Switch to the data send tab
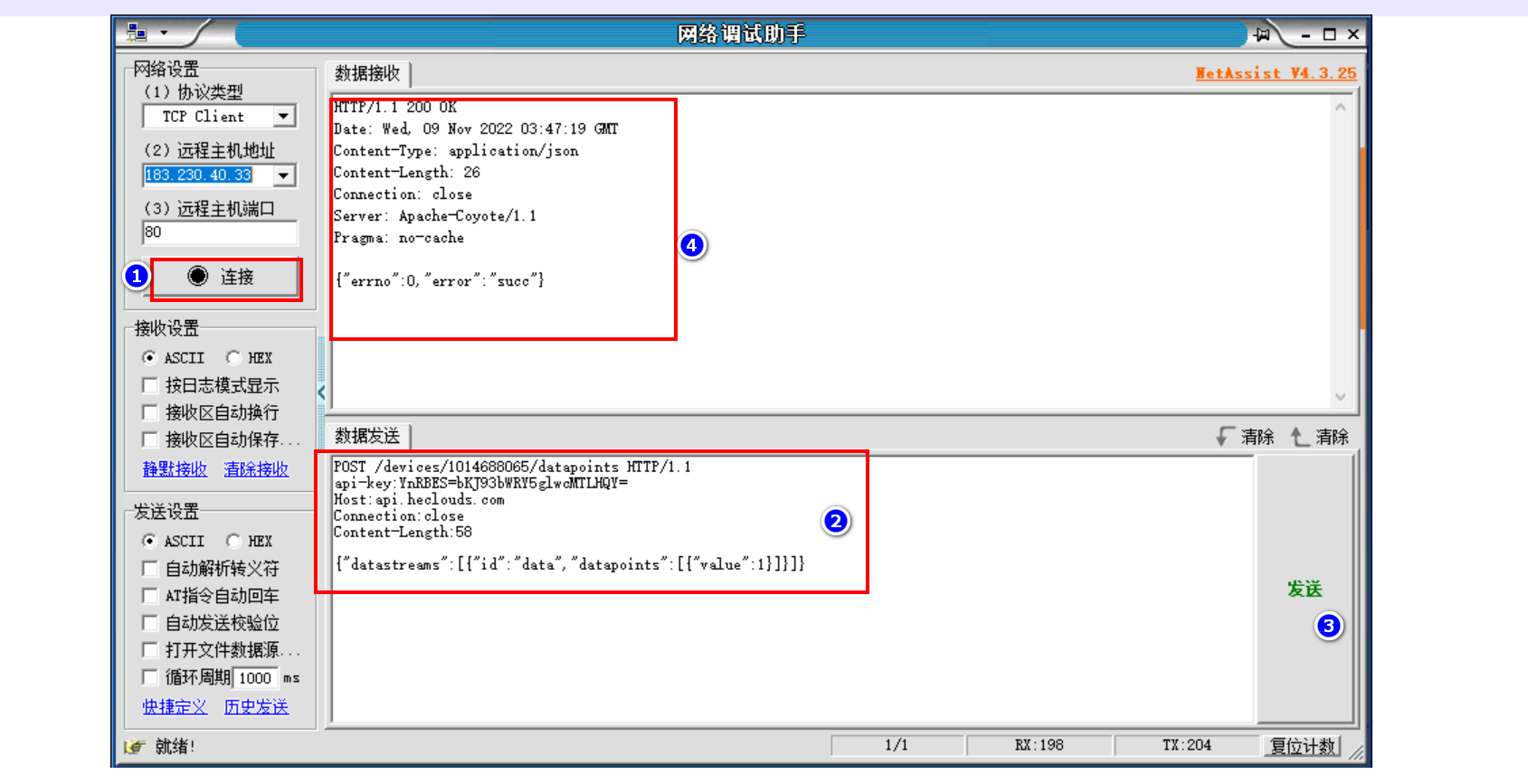The height and width of the screenshot is (784, 1528). coord(367,436)
